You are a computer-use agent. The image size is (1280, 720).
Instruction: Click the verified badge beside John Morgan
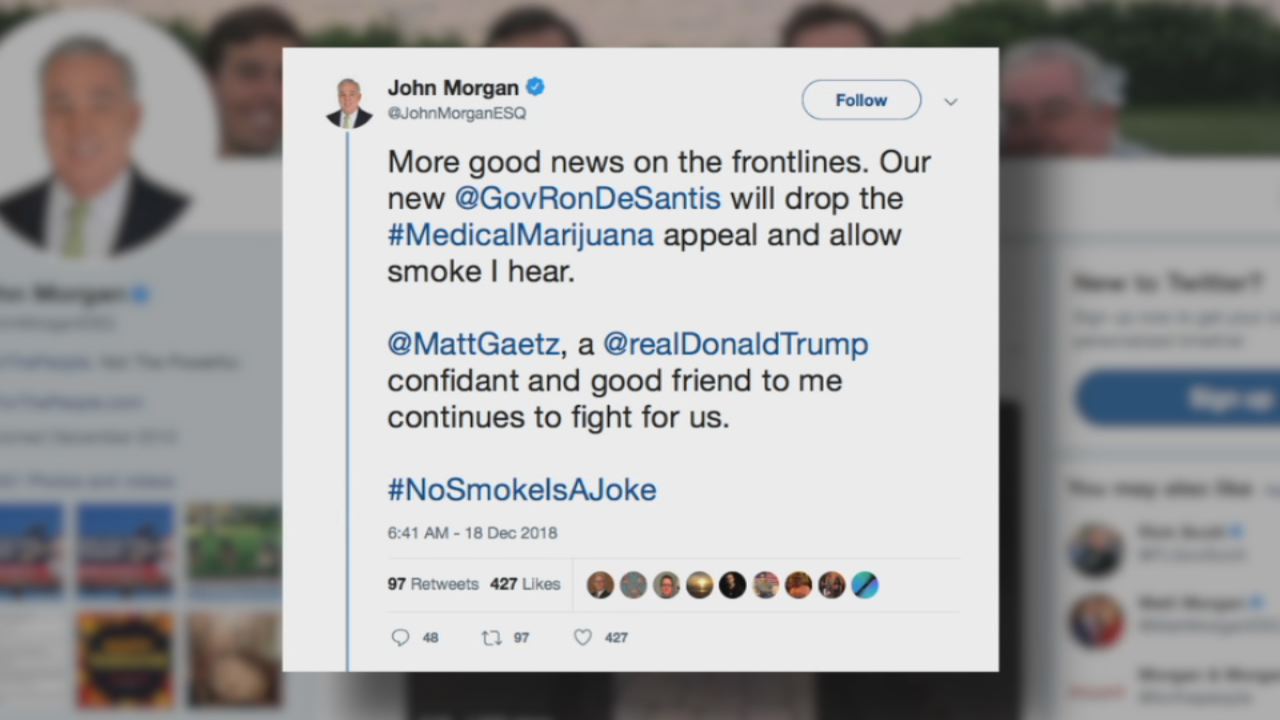tap(536, 87)
